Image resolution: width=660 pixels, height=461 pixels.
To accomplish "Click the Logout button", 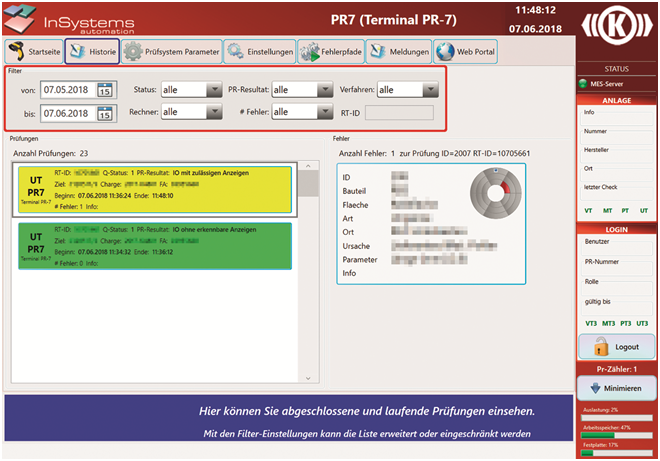I will click(617, 346).
